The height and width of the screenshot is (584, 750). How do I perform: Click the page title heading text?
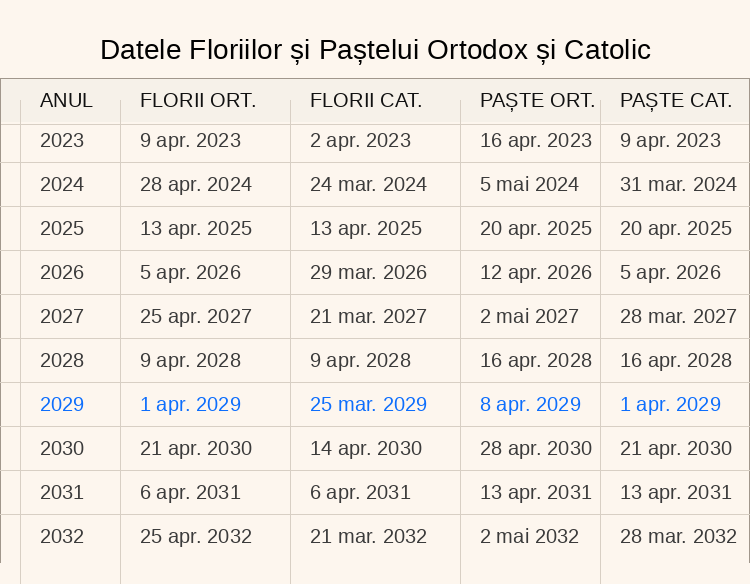[375, 50]
